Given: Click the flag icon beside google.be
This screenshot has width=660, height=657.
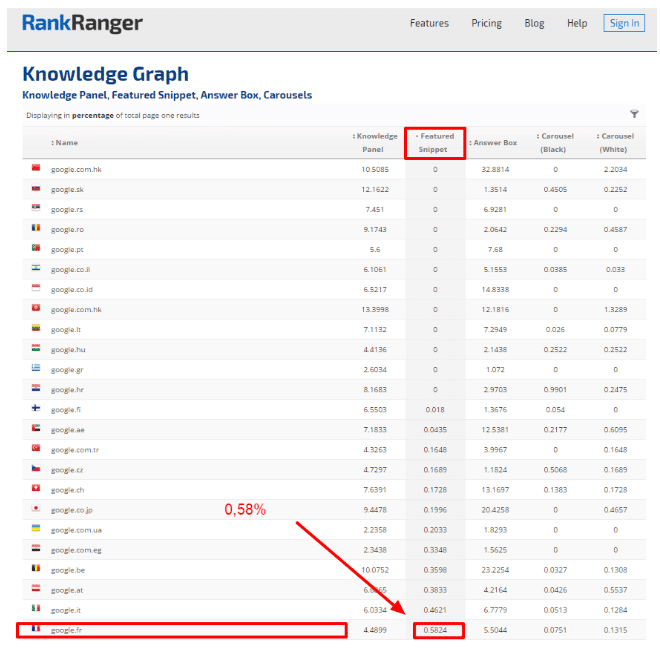Looking at the screenshot, I should click(36, 569).
